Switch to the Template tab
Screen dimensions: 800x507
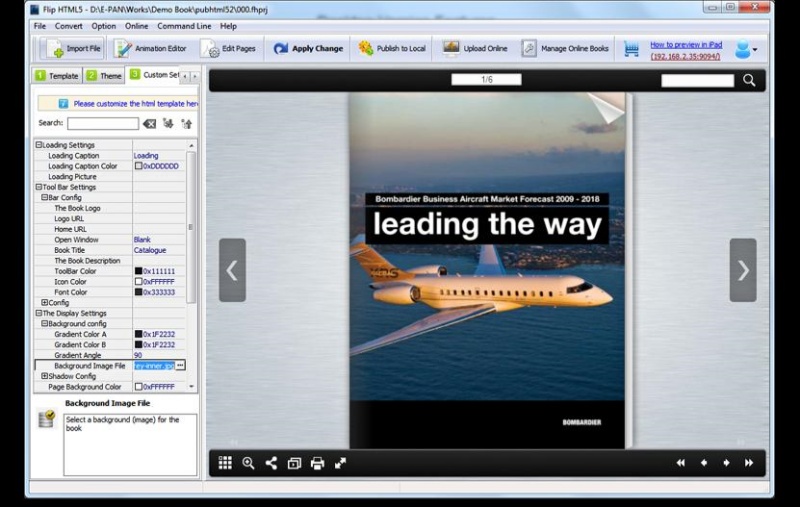[57, 75]
